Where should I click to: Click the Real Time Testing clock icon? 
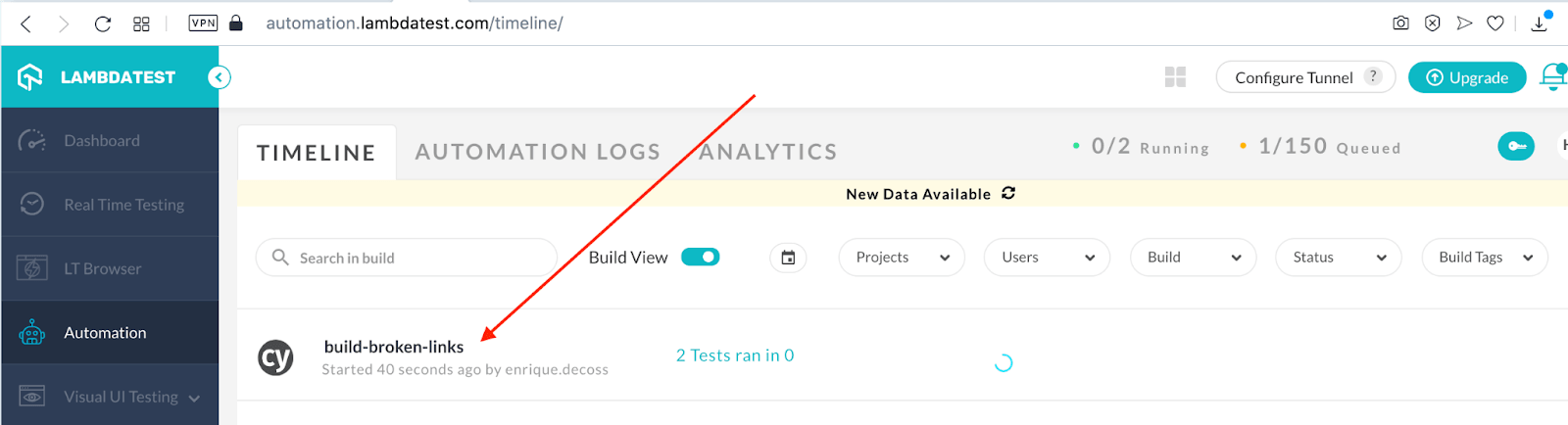coord(32,204)
